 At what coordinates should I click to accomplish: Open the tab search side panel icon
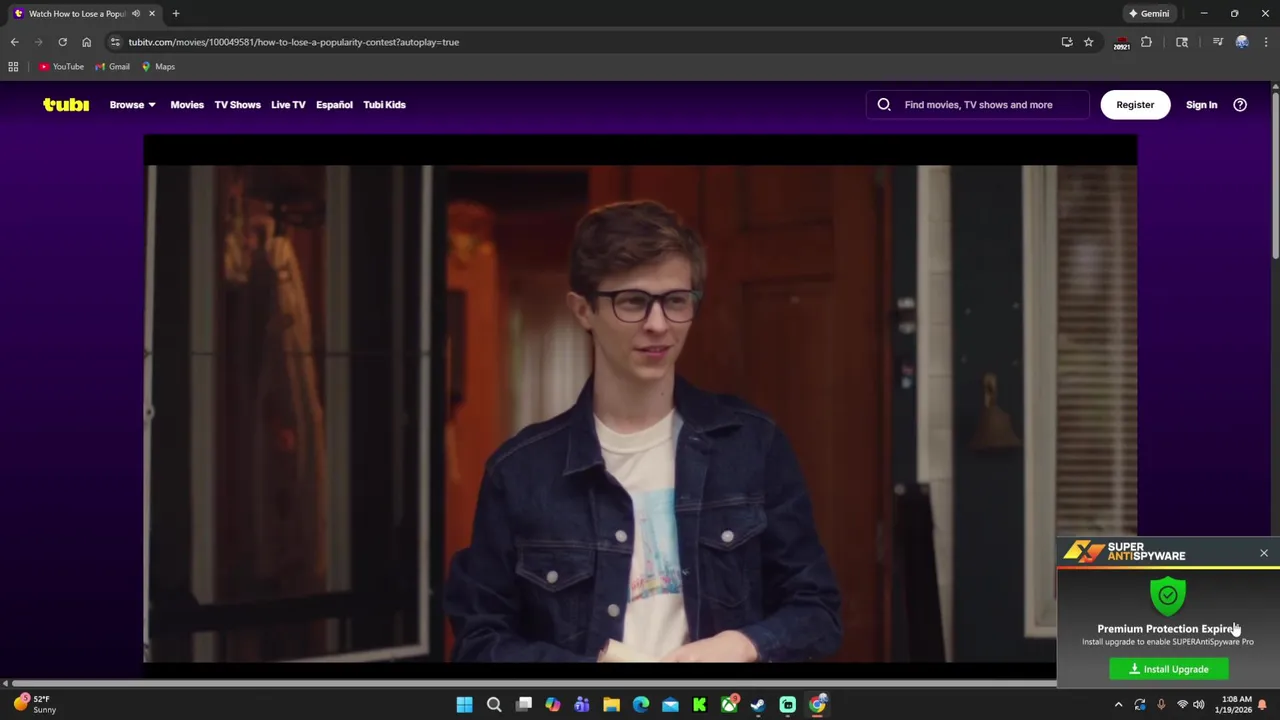pyautogui.click(x=1182, y=42)
